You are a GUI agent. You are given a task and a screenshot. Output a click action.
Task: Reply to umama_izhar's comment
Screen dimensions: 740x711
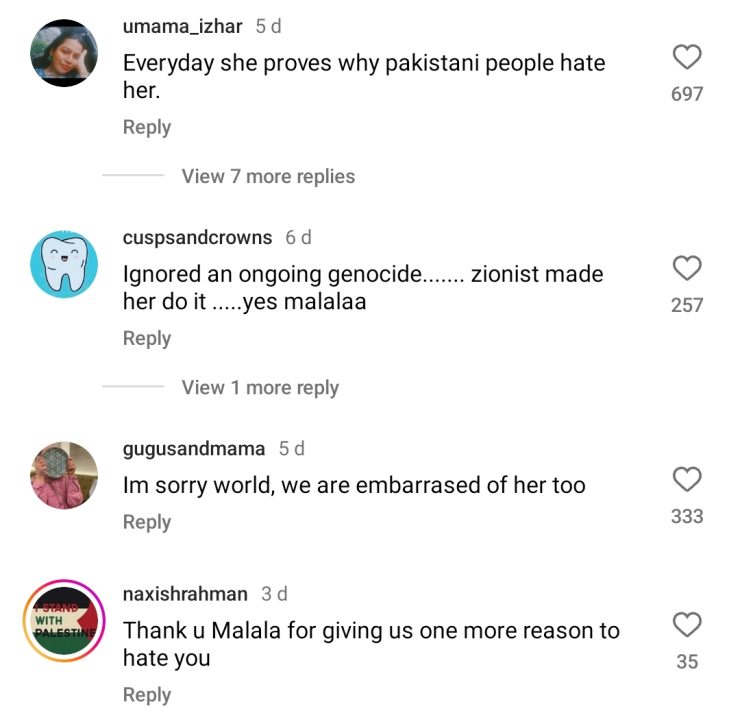(x=147, y=127)
